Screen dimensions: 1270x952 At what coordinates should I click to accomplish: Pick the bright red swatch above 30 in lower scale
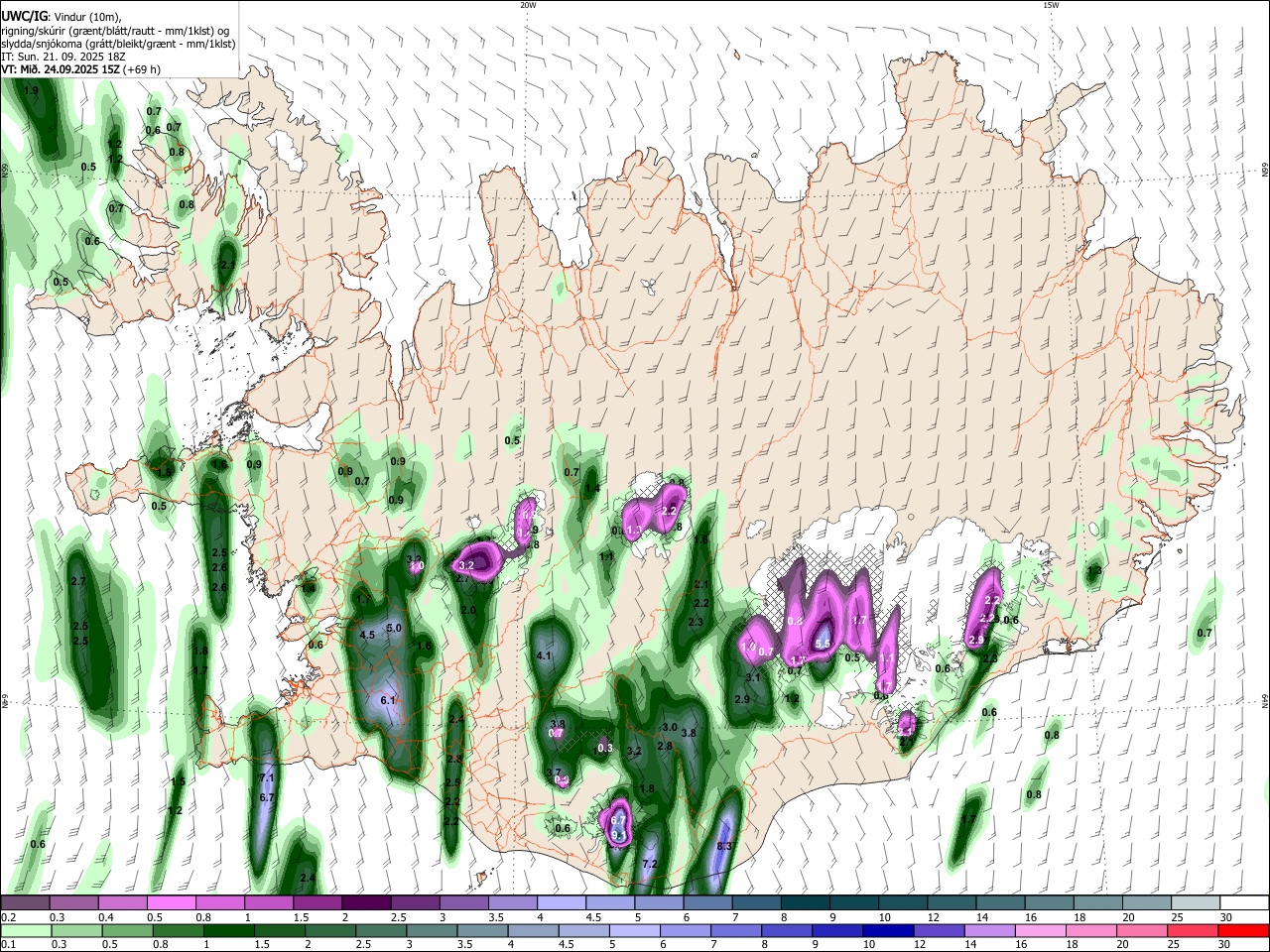click(1243, 930)
